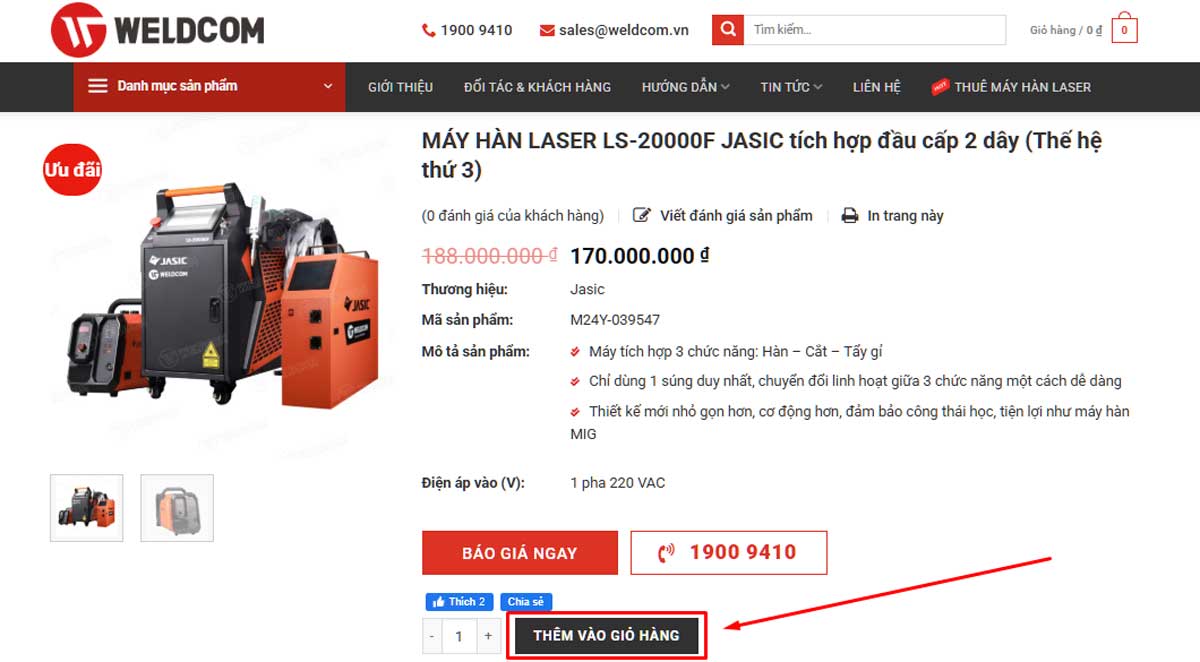Click the Weldcom logo
1200x662 pixels.
click(157, 30)
